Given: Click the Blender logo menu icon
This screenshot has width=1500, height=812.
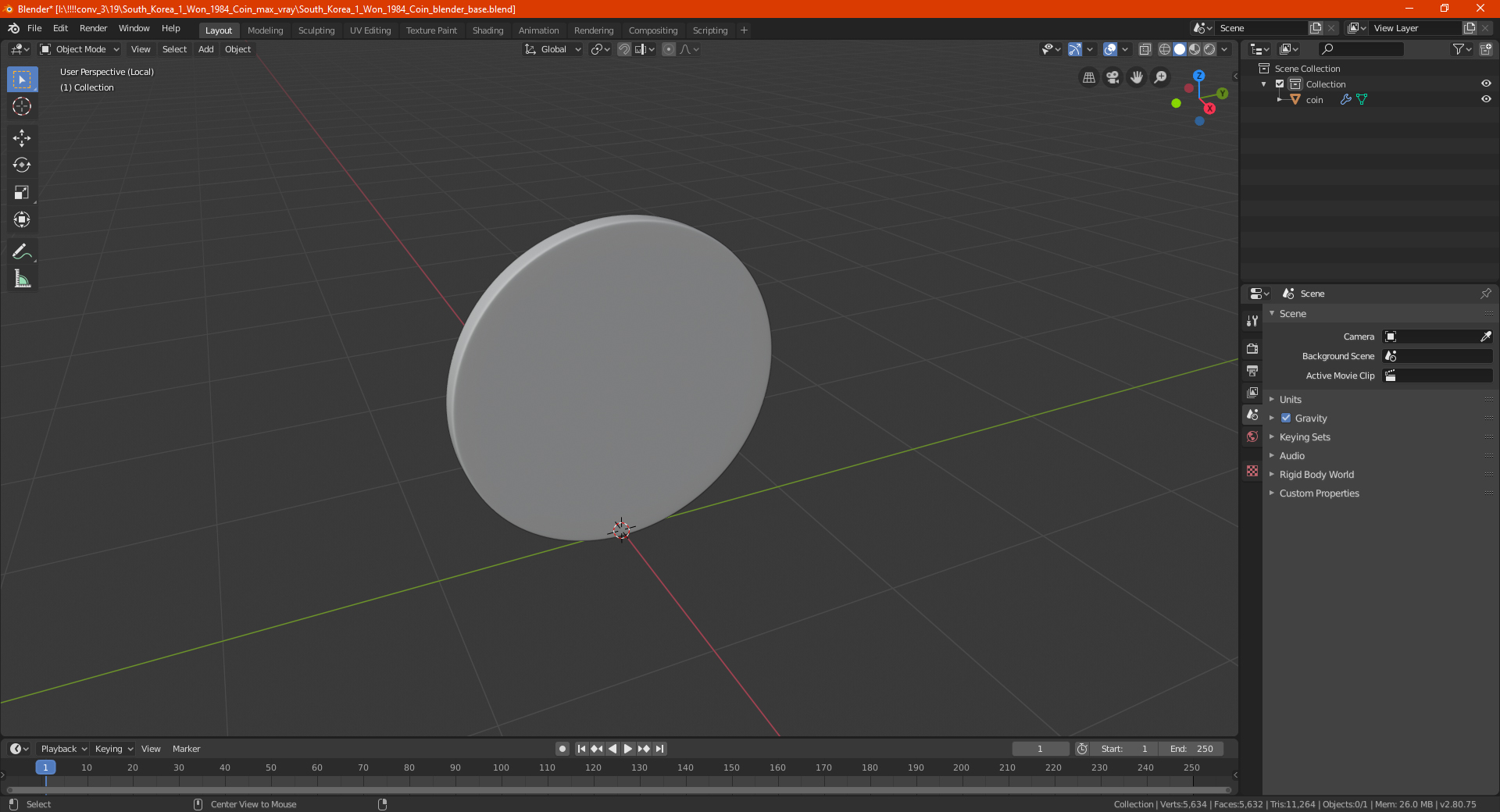Looking at the screenshot, I should [x=14, y=28].
